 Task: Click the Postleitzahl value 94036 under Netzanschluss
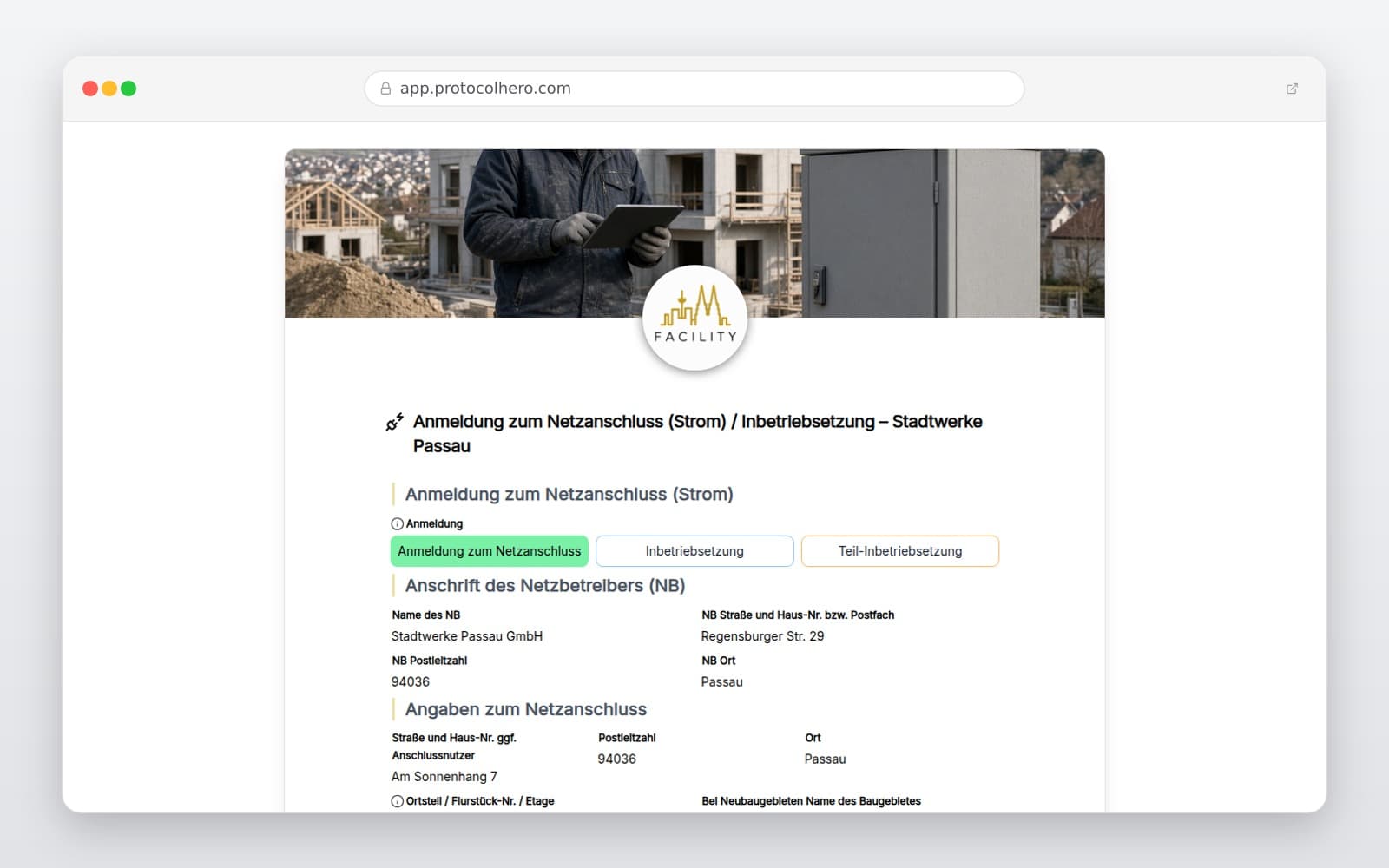click(x=617, y=759)
